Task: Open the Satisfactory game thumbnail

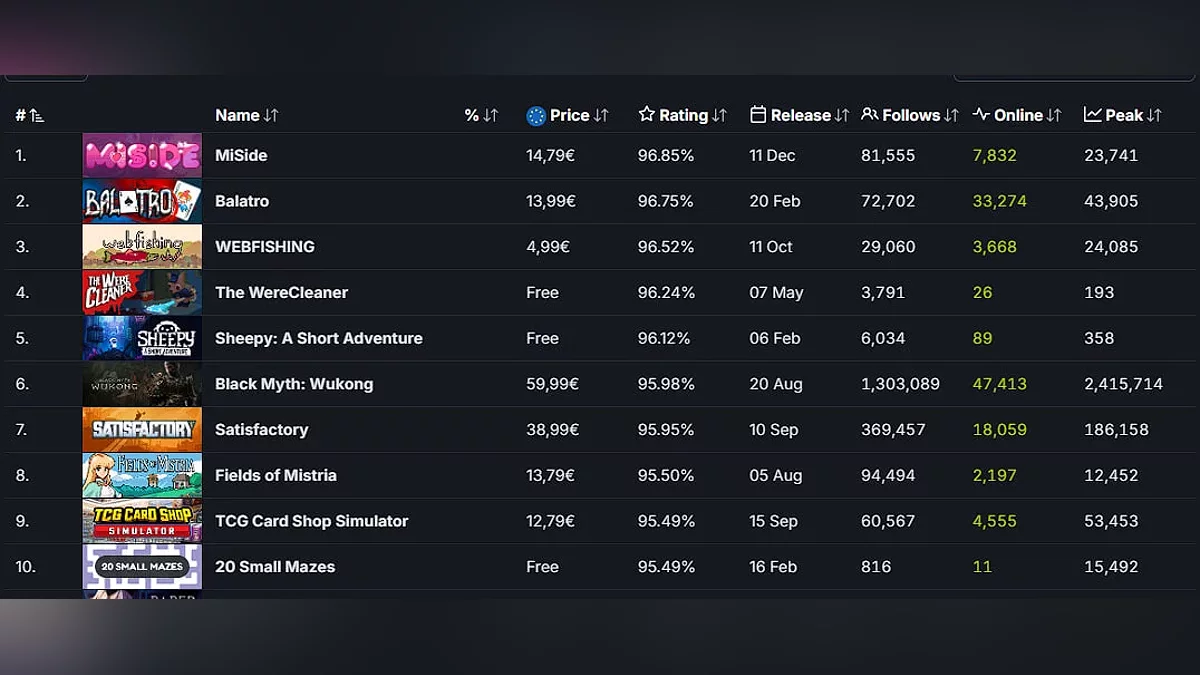Action: [142, 430]
